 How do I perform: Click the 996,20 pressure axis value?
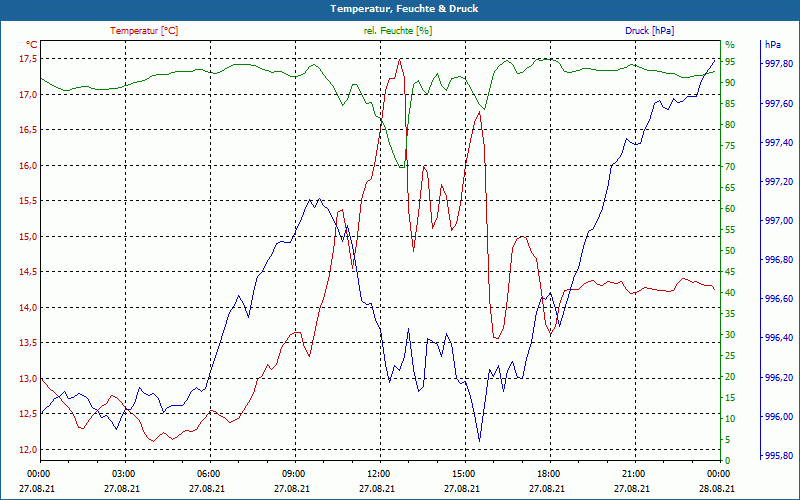[x=779, y=377]
